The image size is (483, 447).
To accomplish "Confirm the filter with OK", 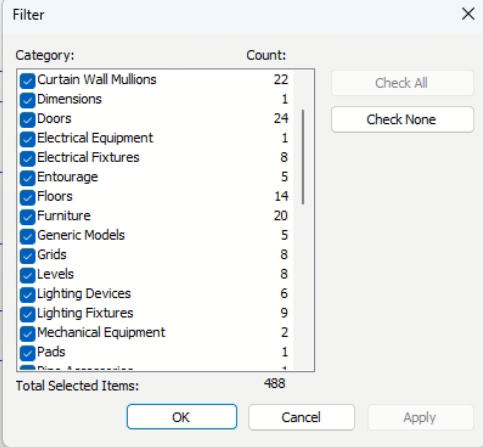I will point(182,417).
